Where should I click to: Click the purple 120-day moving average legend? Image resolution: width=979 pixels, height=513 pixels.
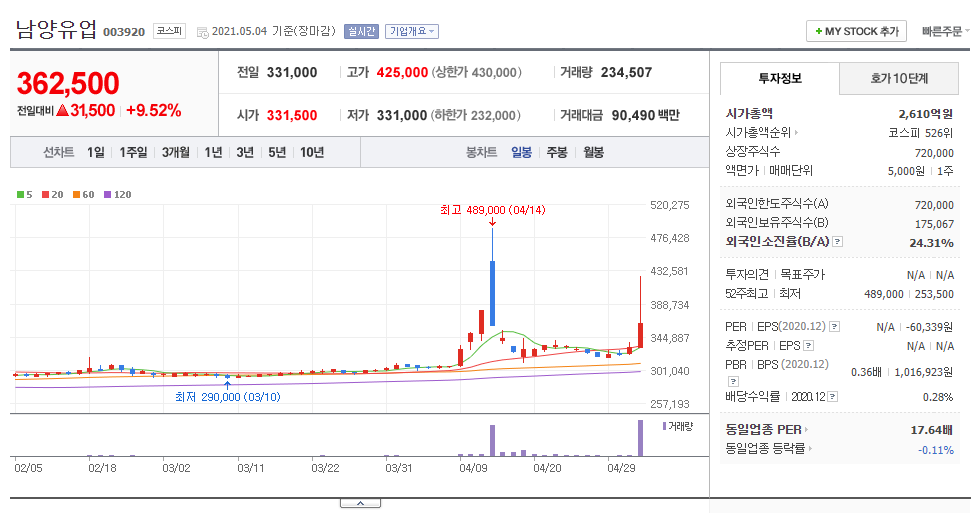click(117, 195)
